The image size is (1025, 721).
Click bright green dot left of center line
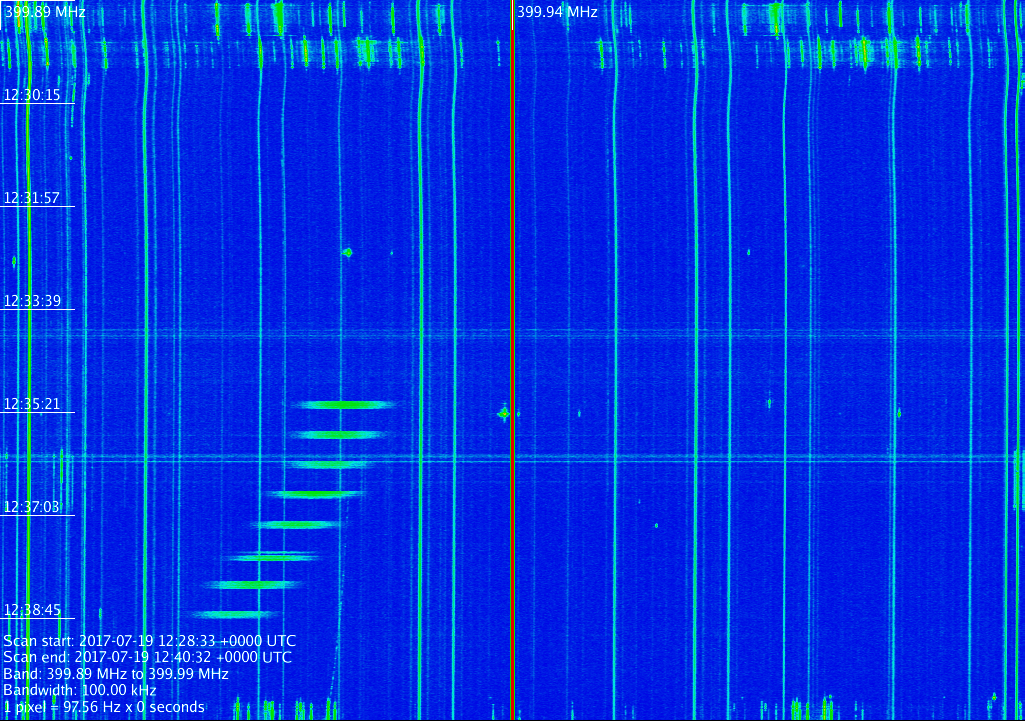point(503,412)
